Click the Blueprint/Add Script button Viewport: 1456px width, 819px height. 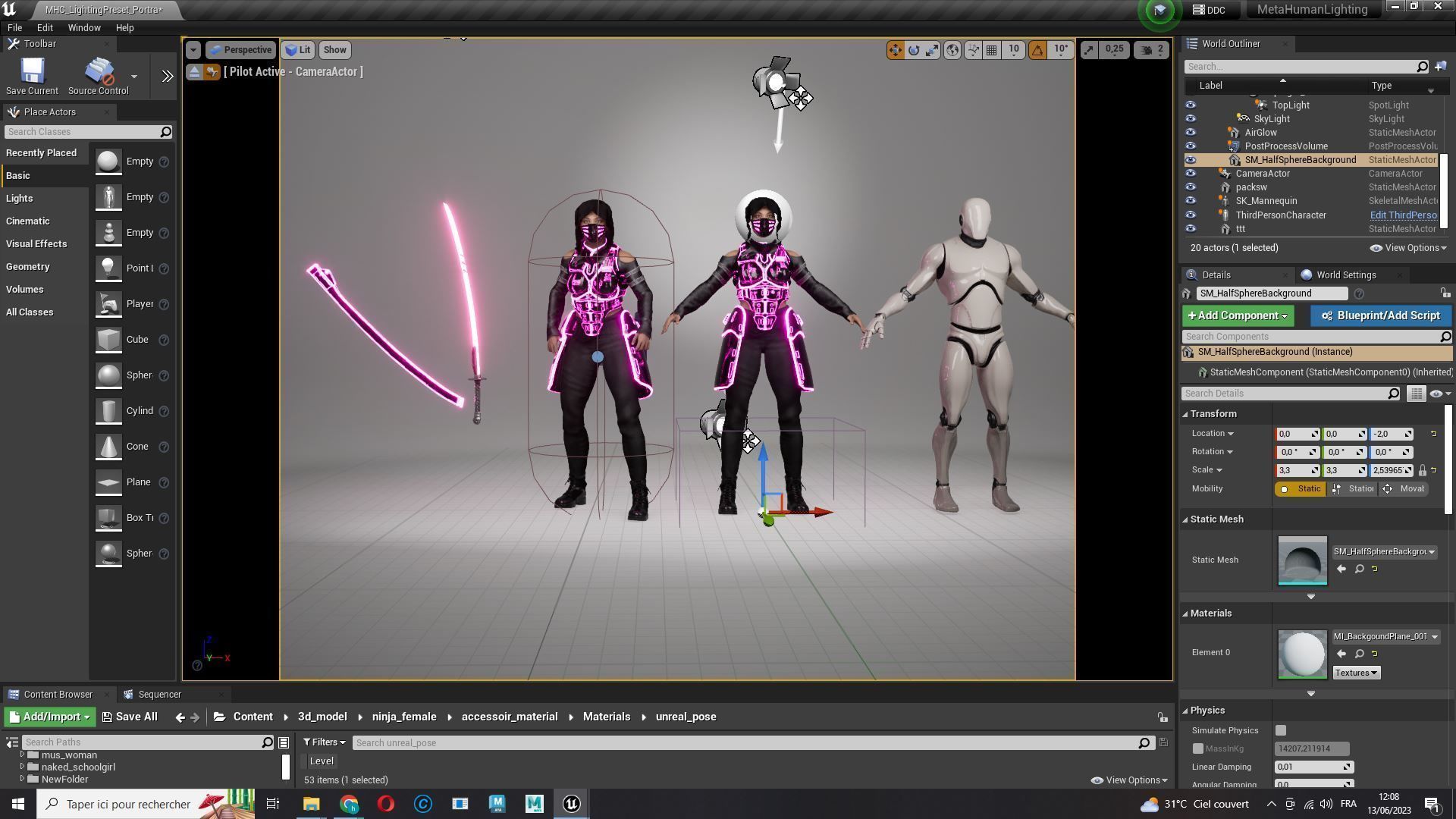(1380, 315)
